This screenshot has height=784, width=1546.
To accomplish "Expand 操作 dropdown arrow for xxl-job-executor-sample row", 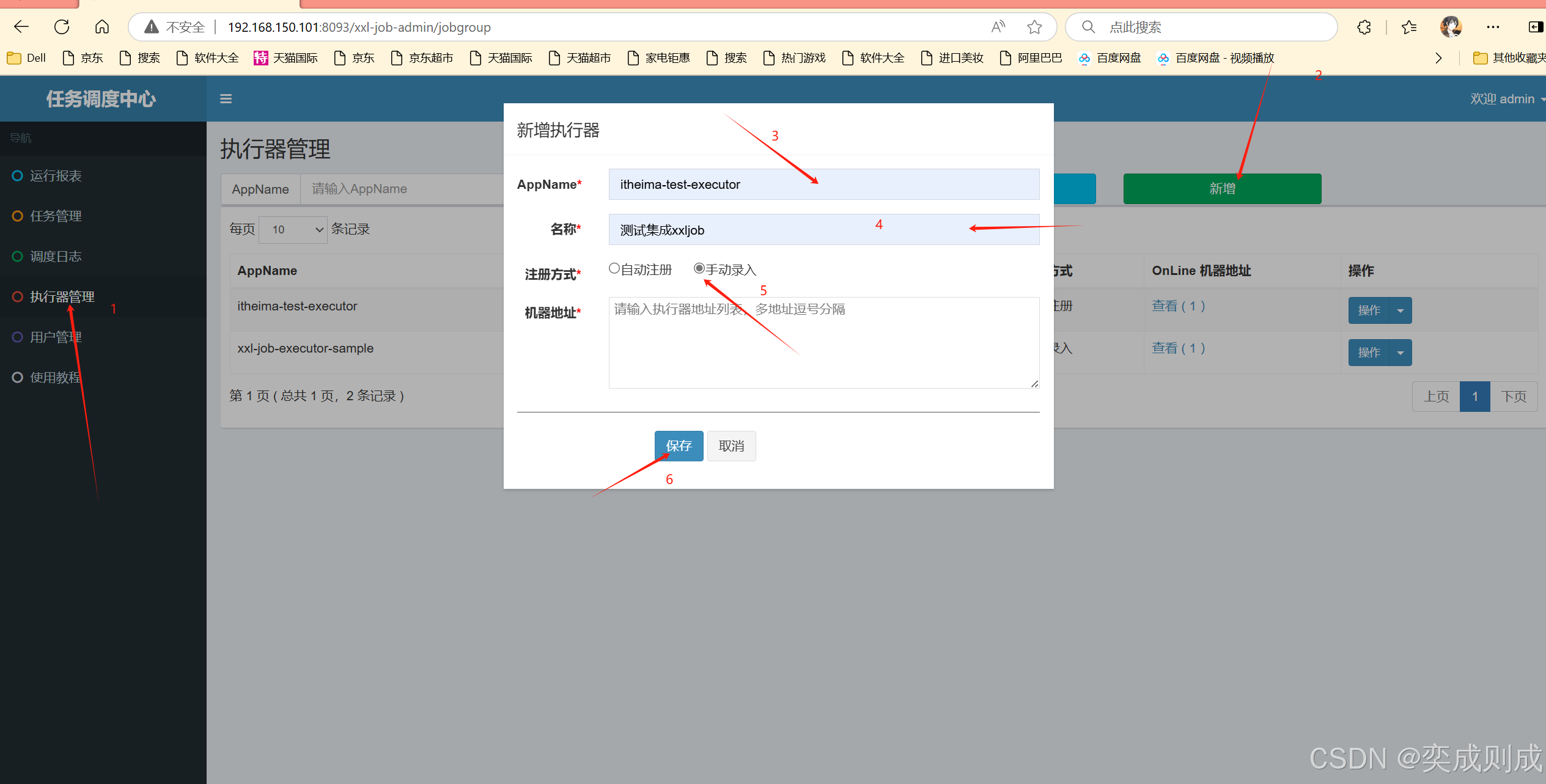I will pyautogui.click(x=1401, y=353).
